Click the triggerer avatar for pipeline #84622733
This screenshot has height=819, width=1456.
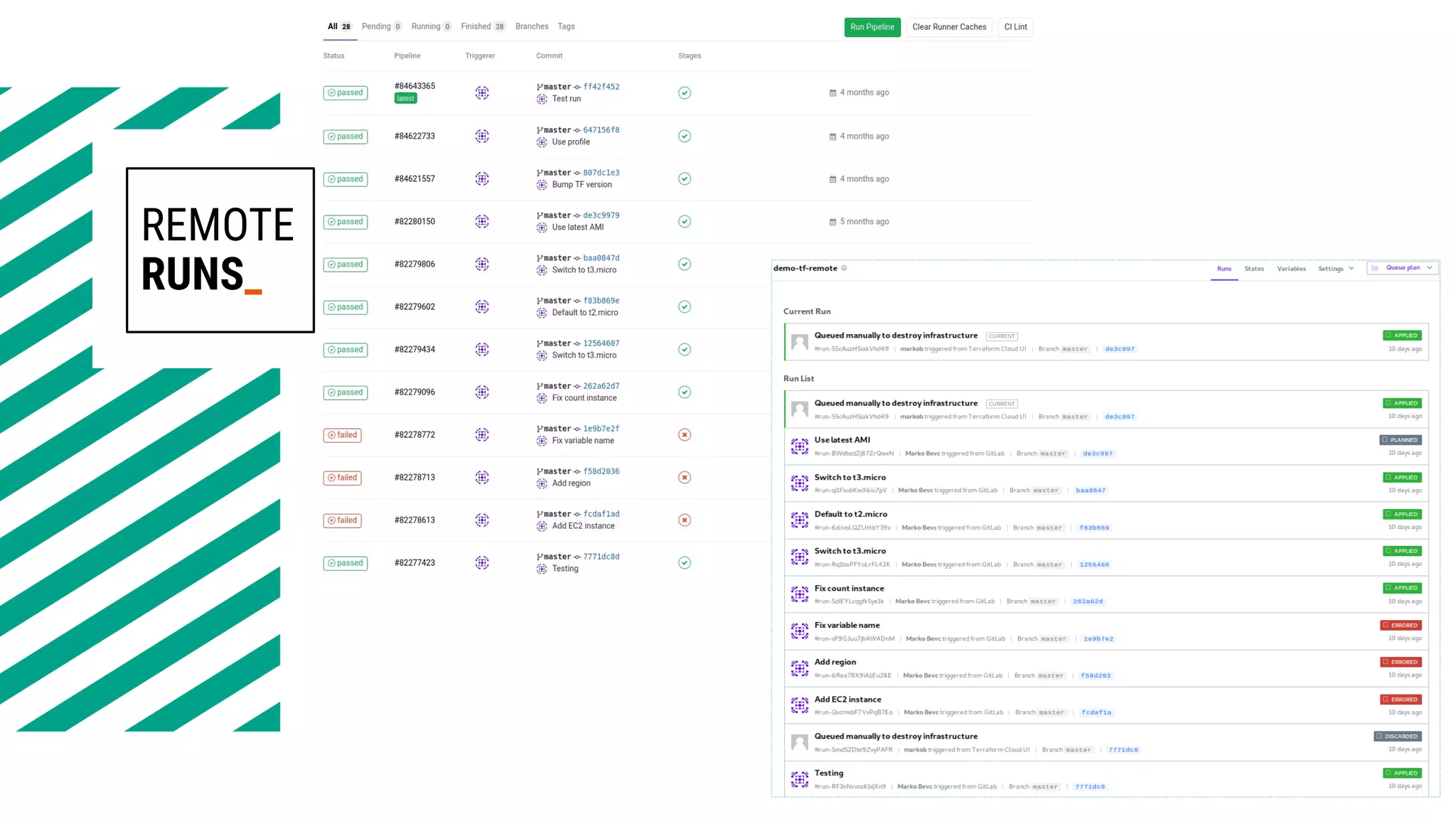[x=482, y=136]
